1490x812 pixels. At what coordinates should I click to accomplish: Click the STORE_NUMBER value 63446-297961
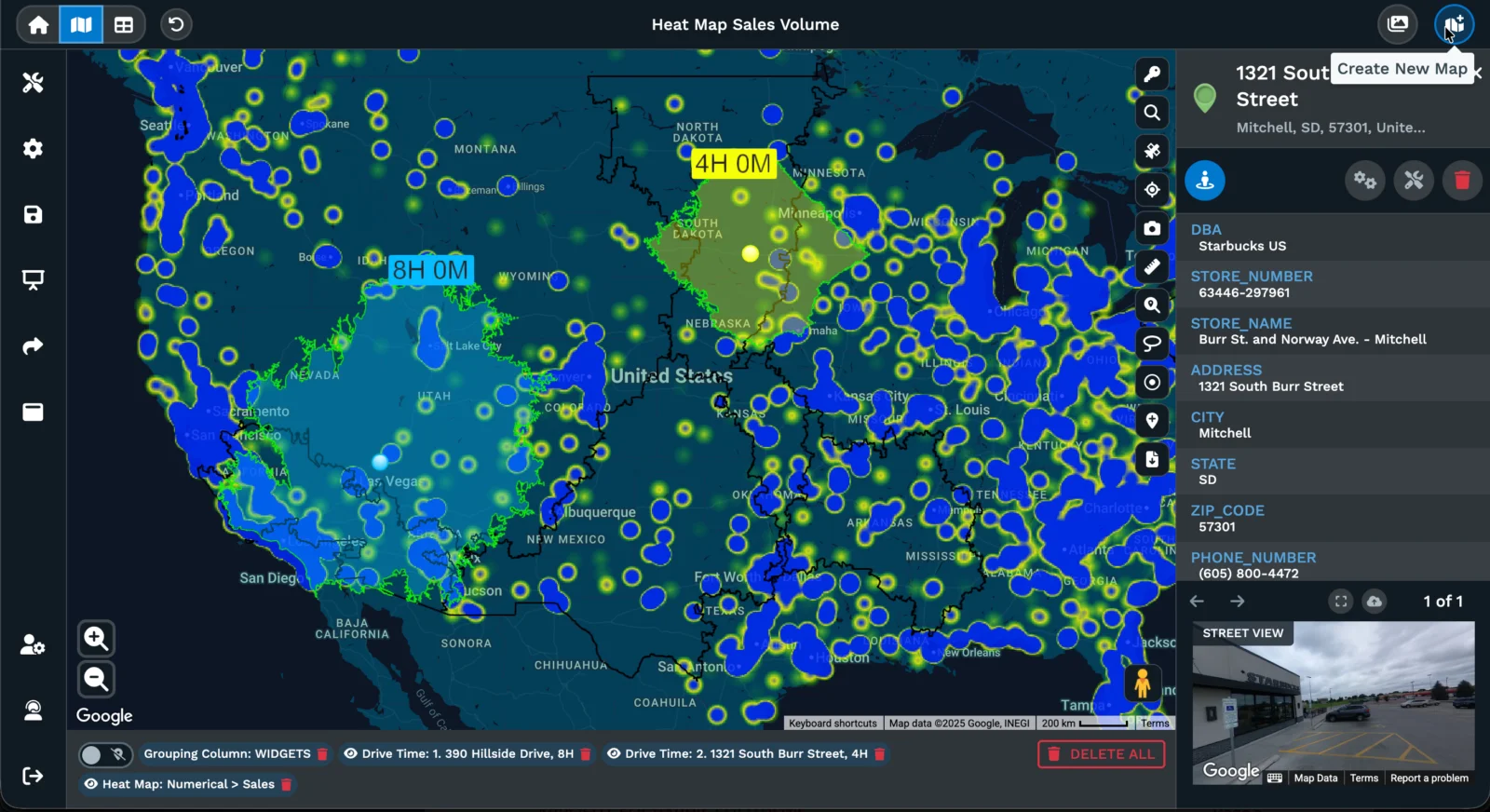coord(1244,292)
